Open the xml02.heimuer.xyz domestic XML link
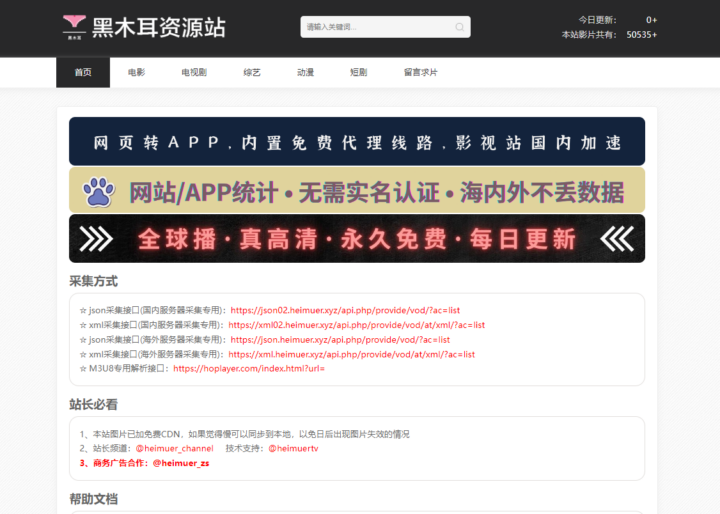This screenshot has width=720, height=514. tap(356, 325)
